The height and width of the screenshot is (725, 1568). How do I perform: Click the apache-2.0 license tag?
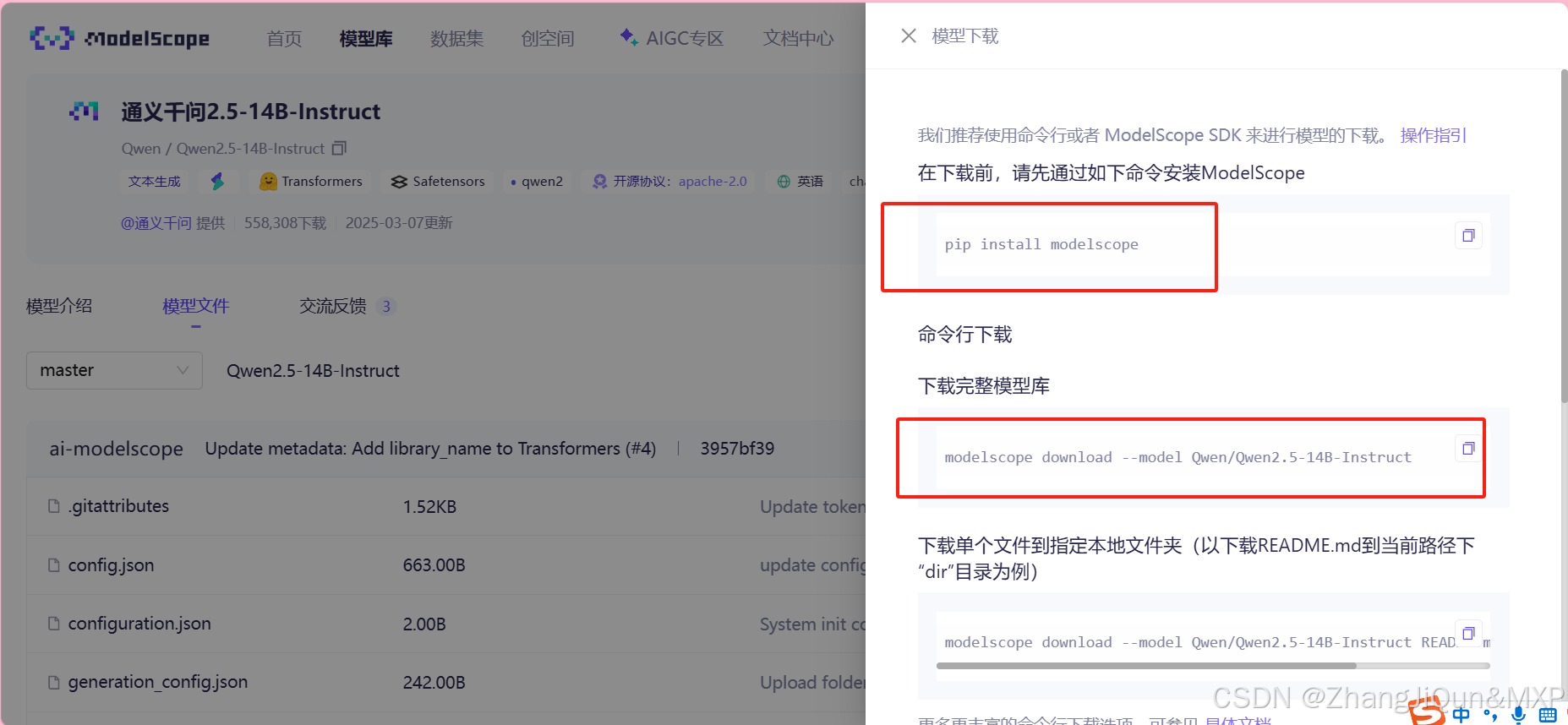(x=670, y=182)
